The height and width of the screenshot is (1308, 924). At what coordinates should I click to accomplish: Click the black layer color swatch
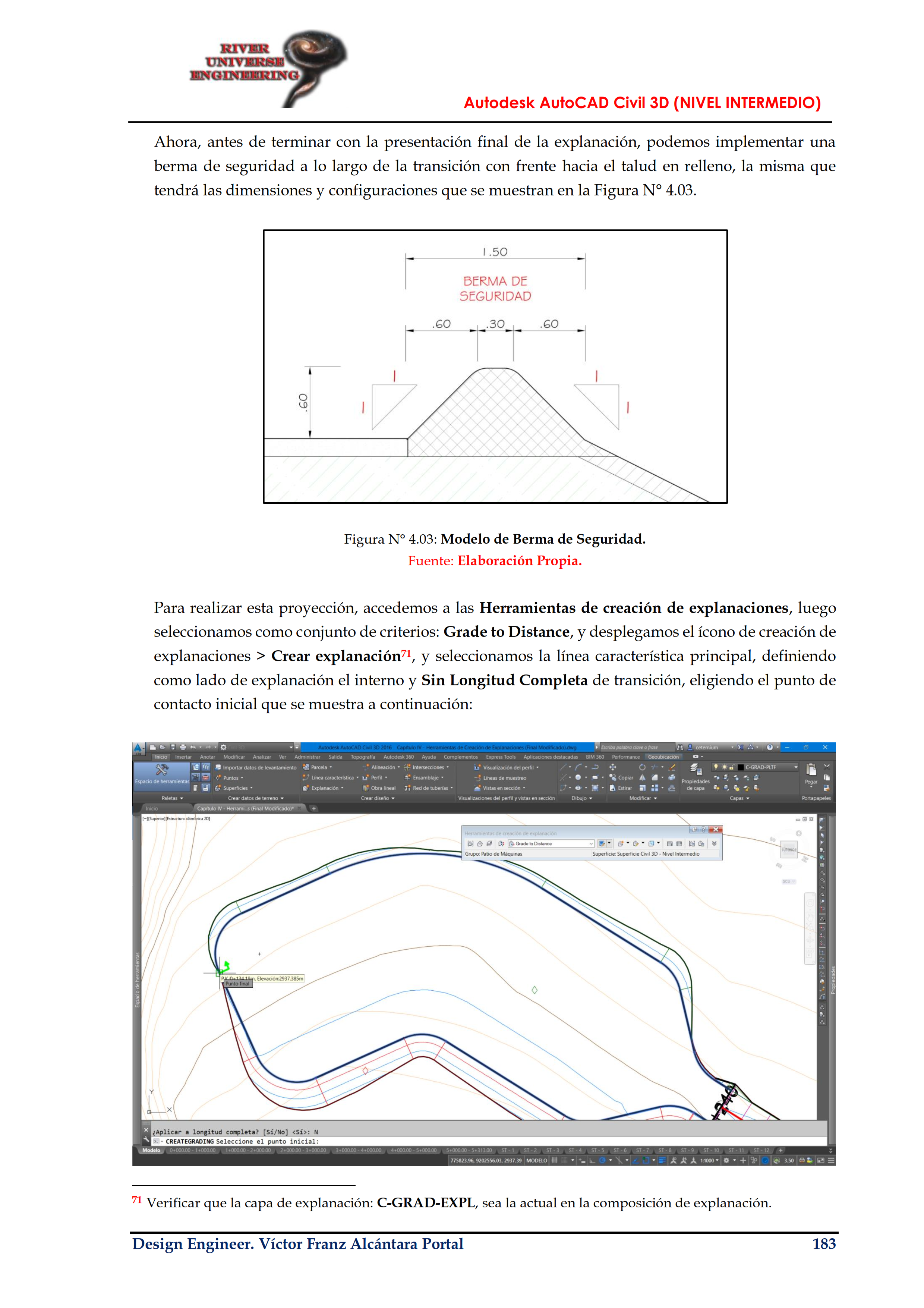point(740,767)
